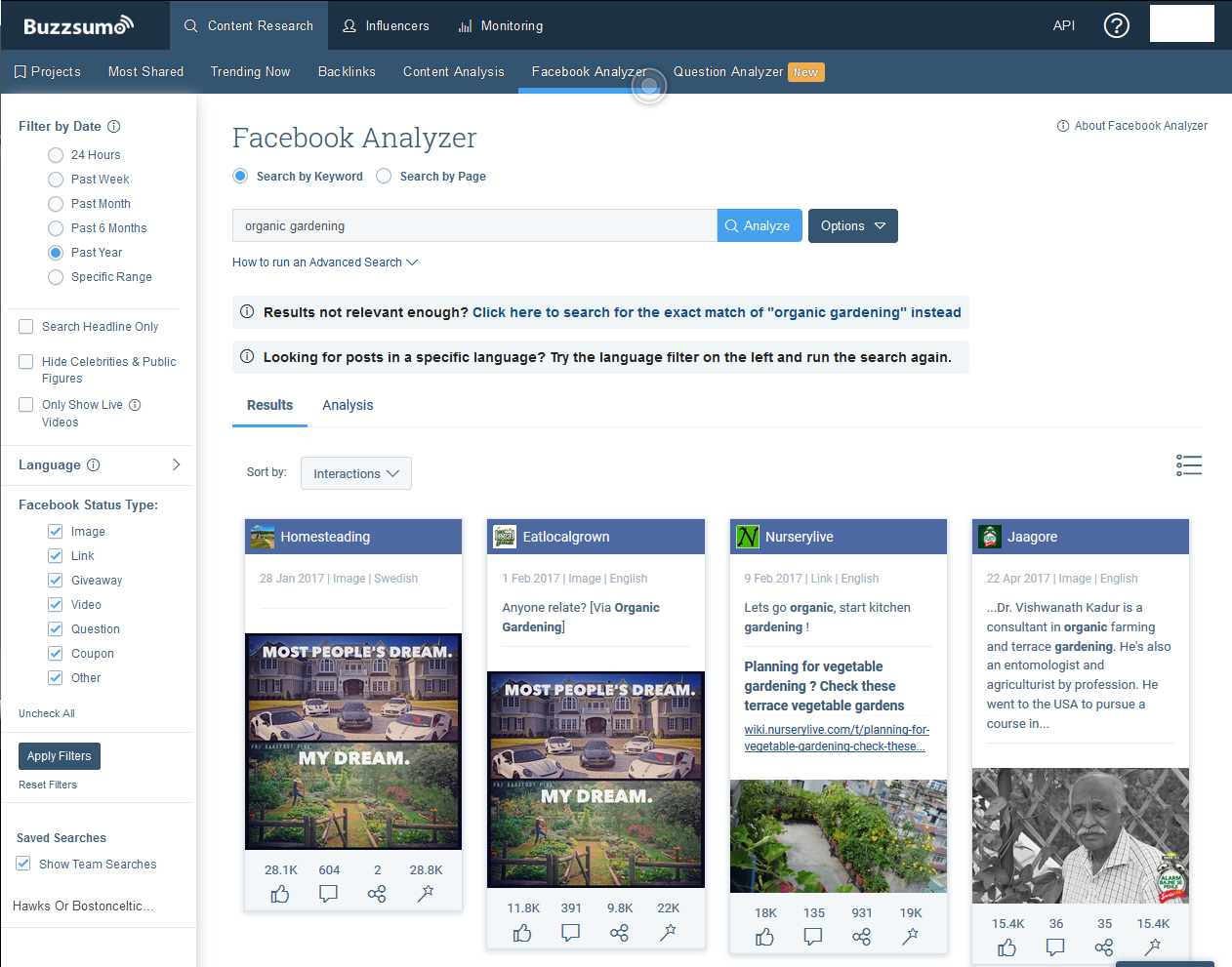
Task: Switch to the Analysis tab
Action: point(348,405)
